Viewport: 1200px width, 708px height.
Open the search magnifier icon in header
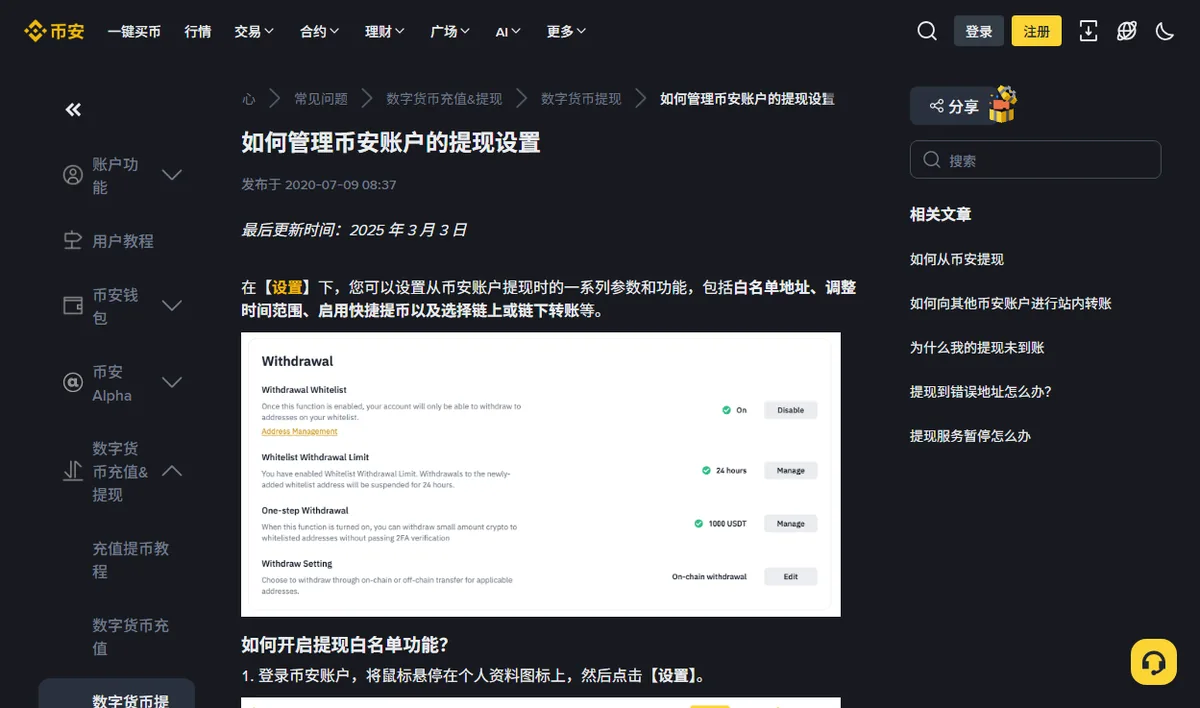tap(927, 31)
